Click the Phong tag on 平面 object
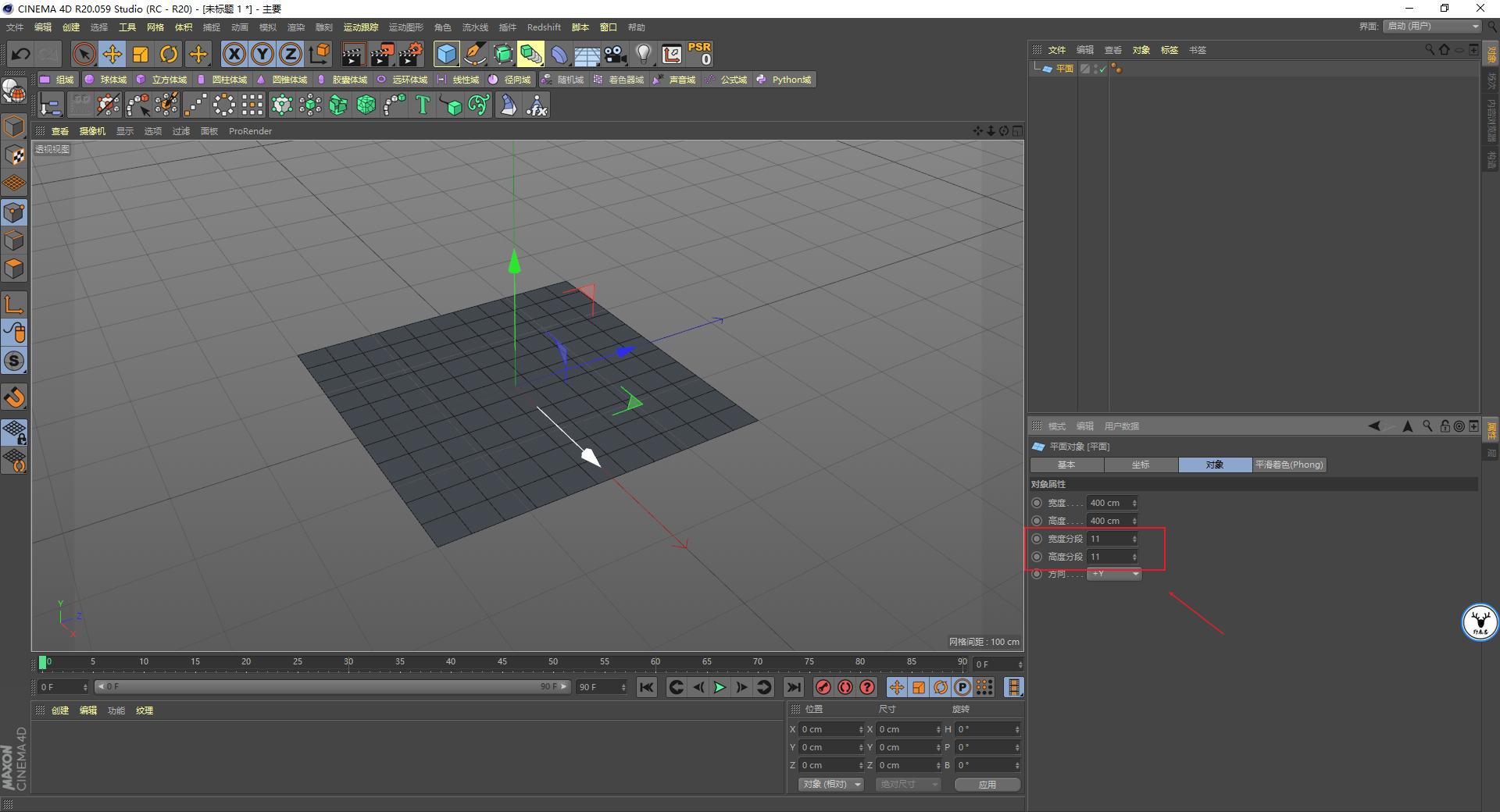 pos(1116,69)
